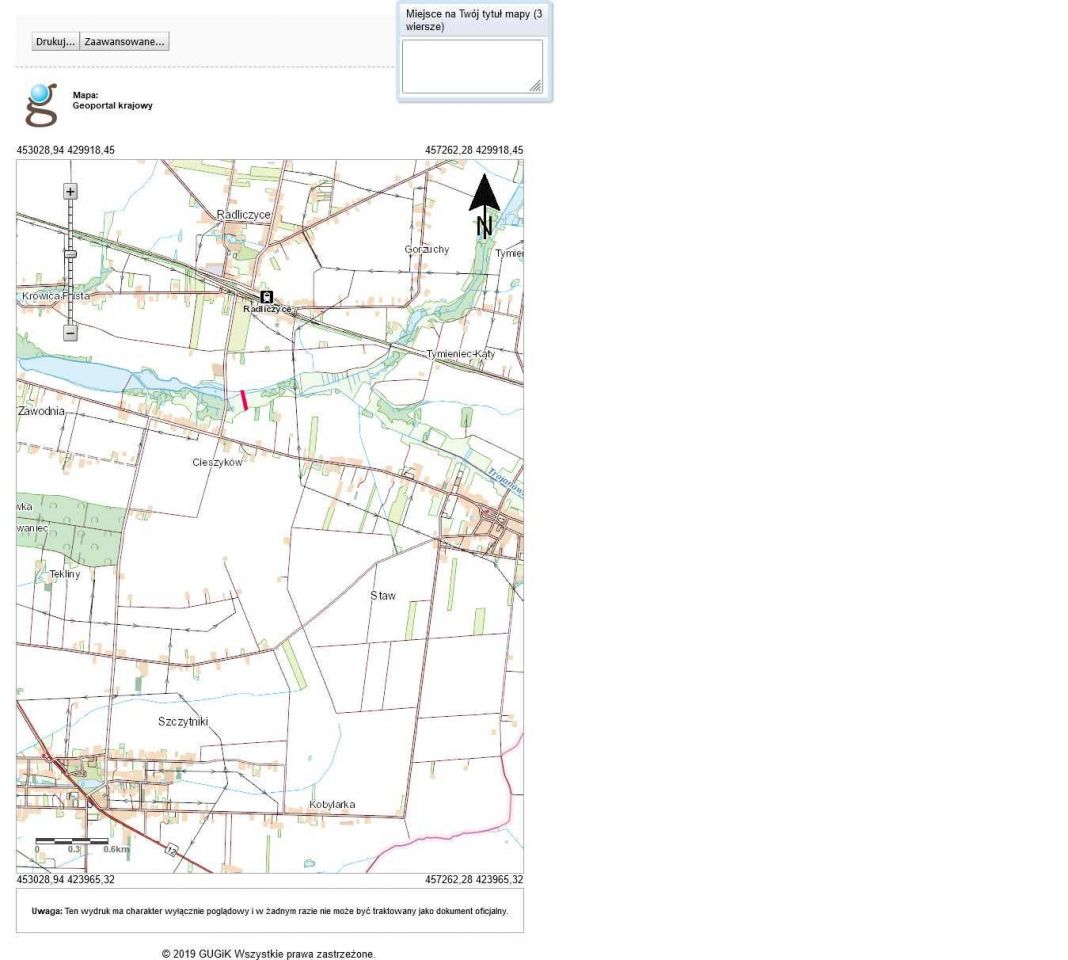Click the Geoportal krajowy logo
The width and height of the screenshot is (1068, 960).
point(42,105)
